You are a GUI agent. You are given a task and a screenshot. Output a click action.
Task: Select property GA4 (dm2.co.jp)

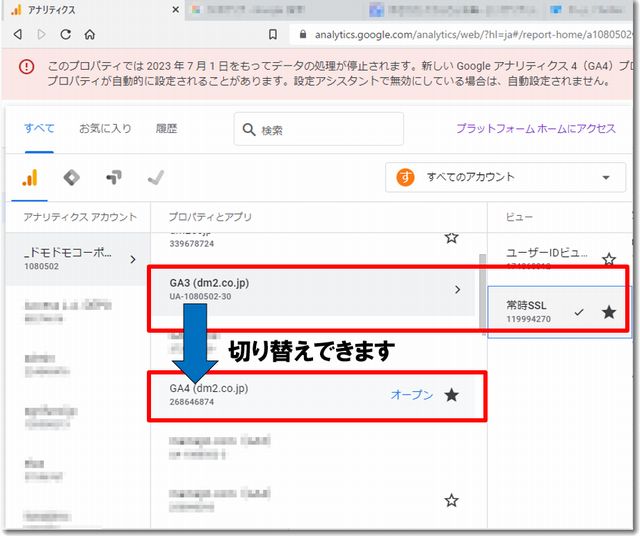coord(312,395)
